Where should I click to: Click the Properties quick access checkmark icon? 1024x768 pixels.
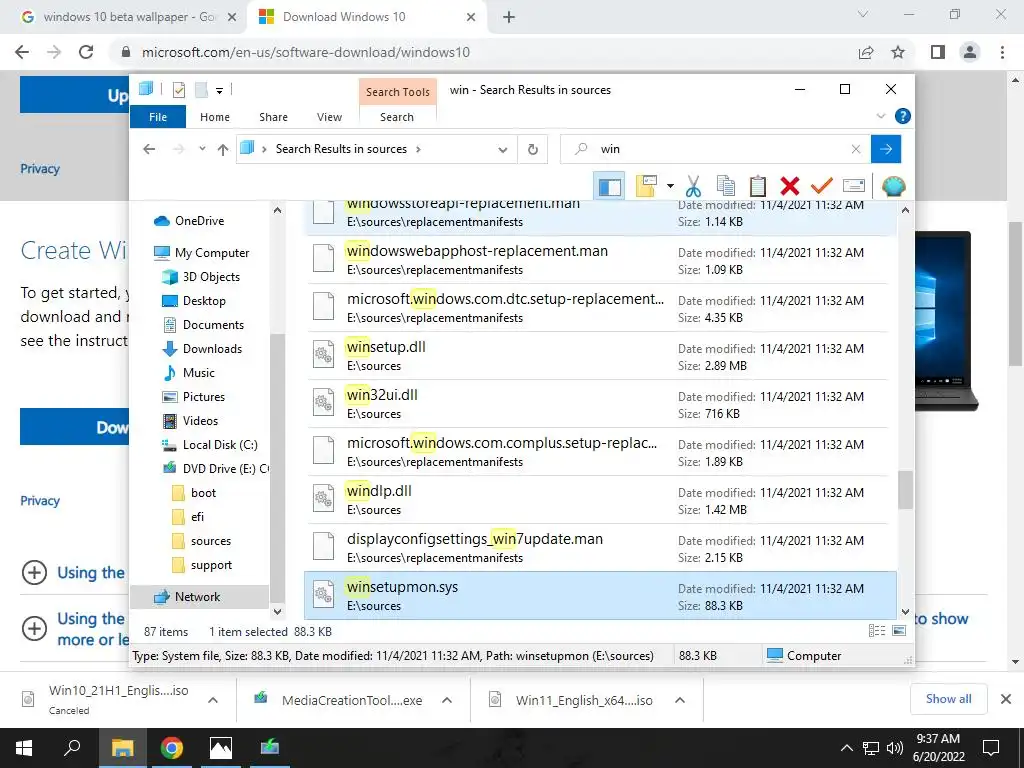coord(178,90)
